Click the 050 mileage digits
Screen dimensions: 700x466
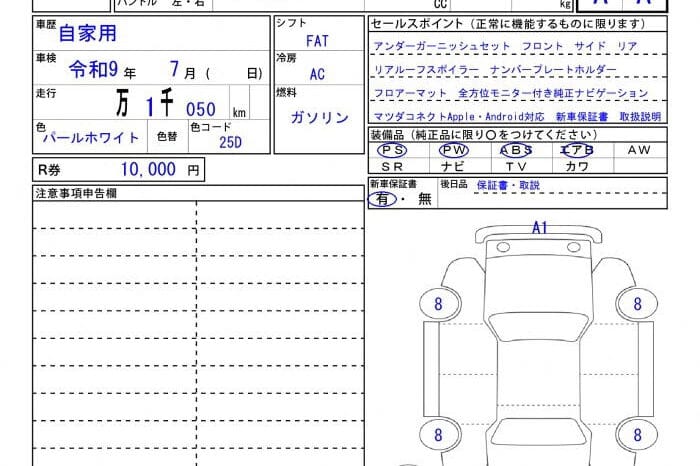[200, 109]
